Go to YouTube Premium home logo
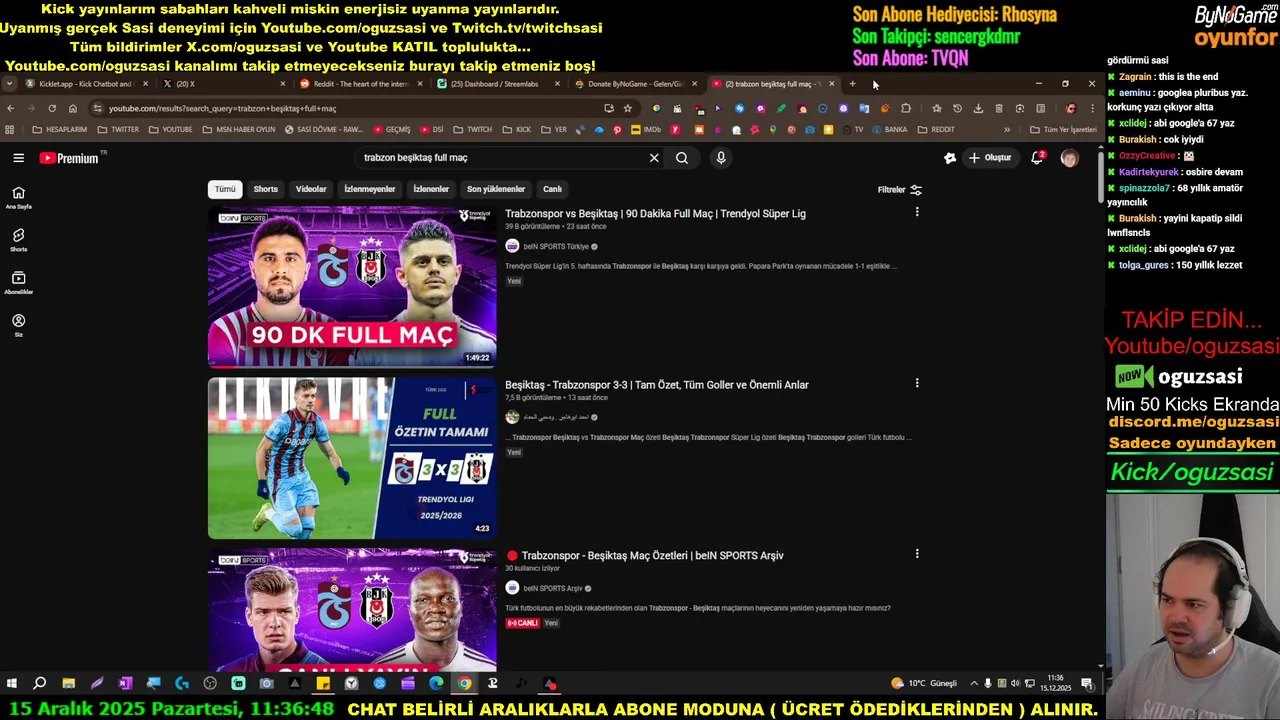Screen dimensions: 1280x720 [x=69, y=158]
